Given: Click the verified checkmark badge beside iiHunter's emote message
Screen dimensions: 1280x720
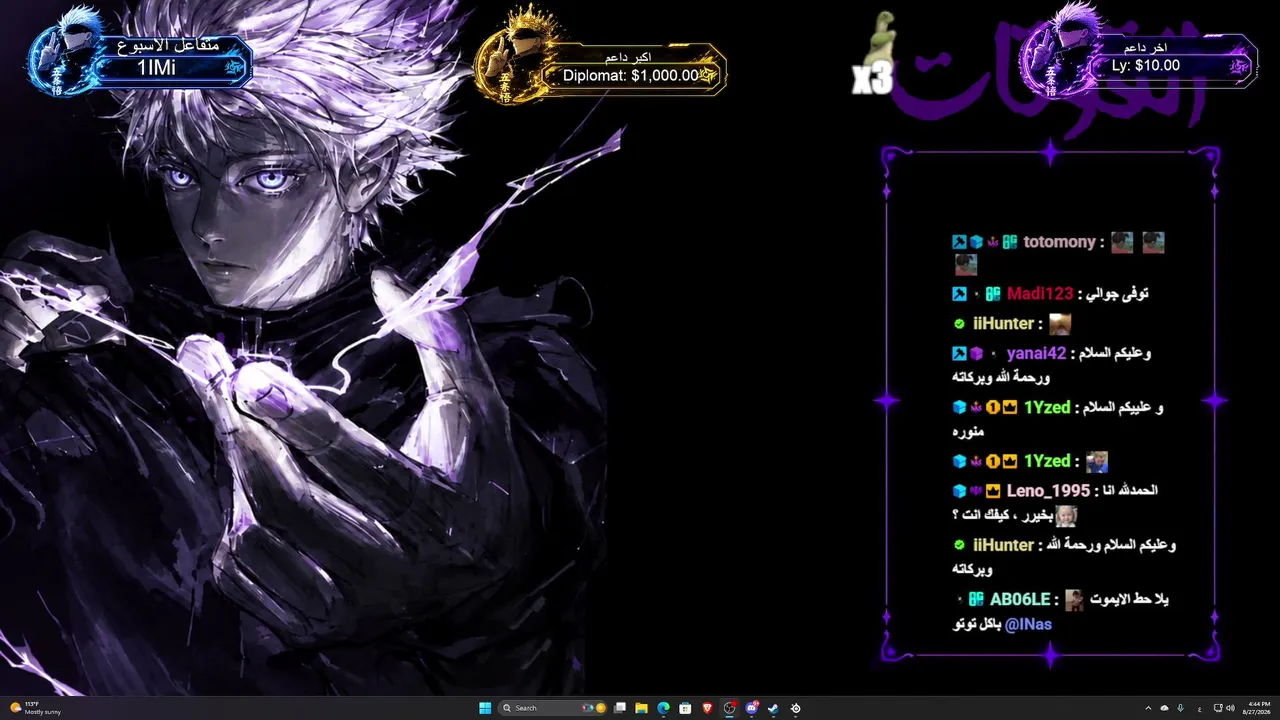Looking at the screenshot, I should [959, 324].
